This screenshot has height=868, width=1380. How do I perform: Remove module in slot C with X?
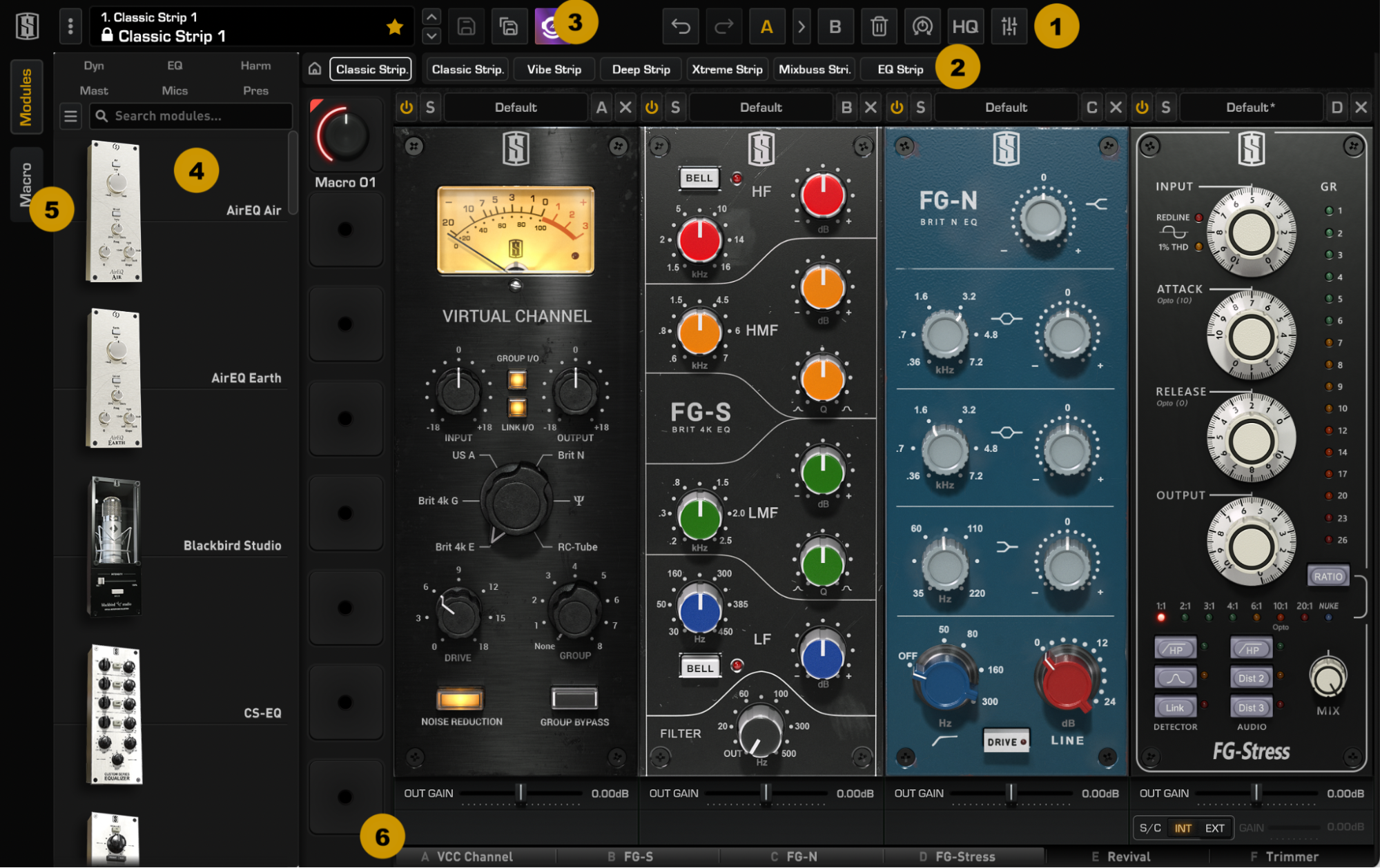tap(1116, 108)
